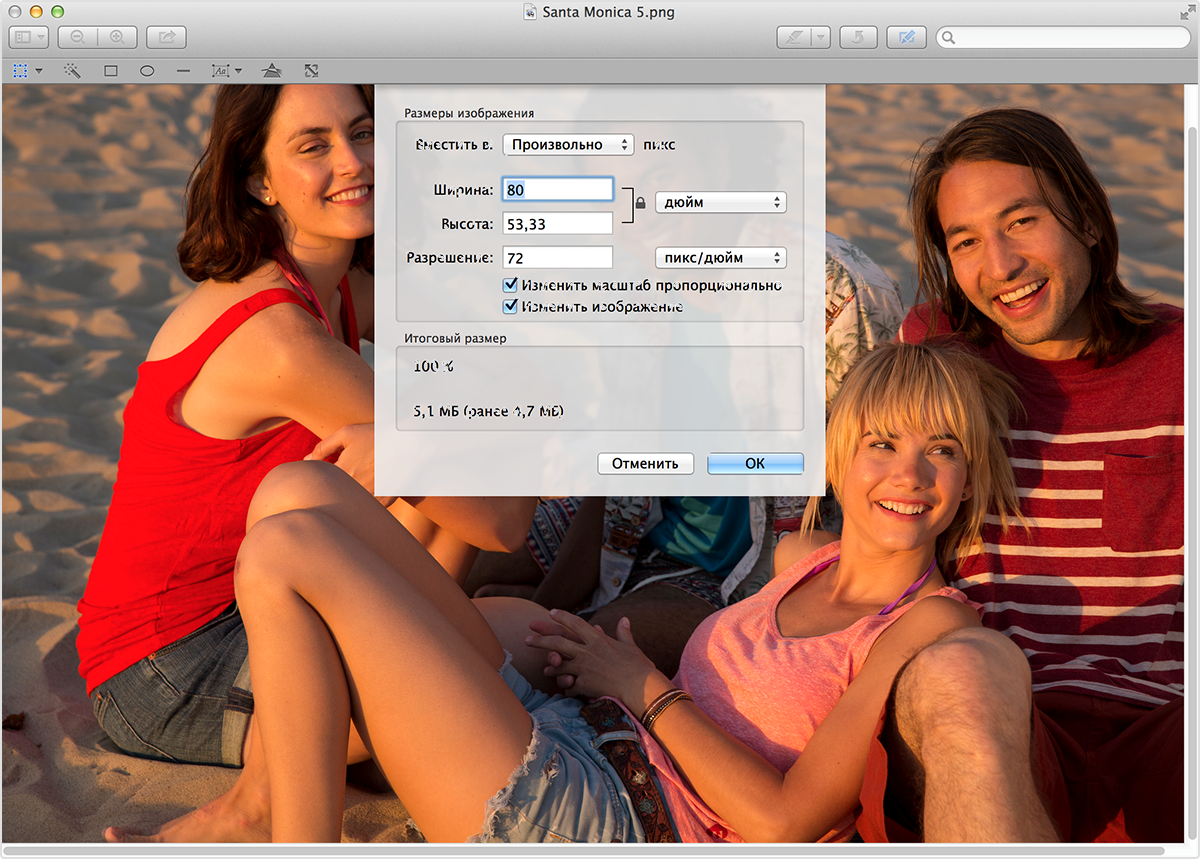Open the Adjust Color prism tool
Image resolution: width=1200 pixels, height=860 pixels.
coord(271,71)
